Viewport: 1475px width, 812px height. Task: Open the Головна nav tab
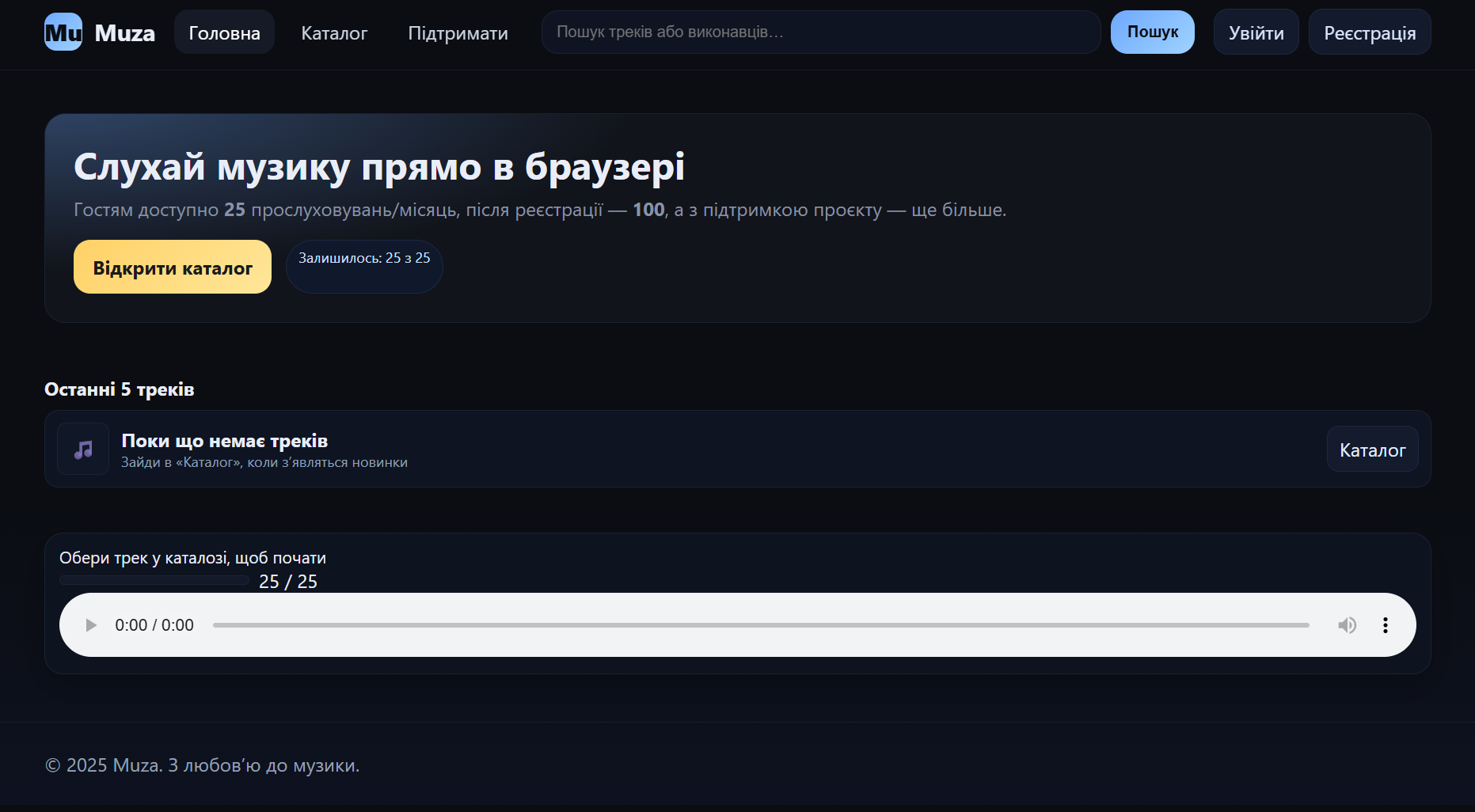point(224,32)
